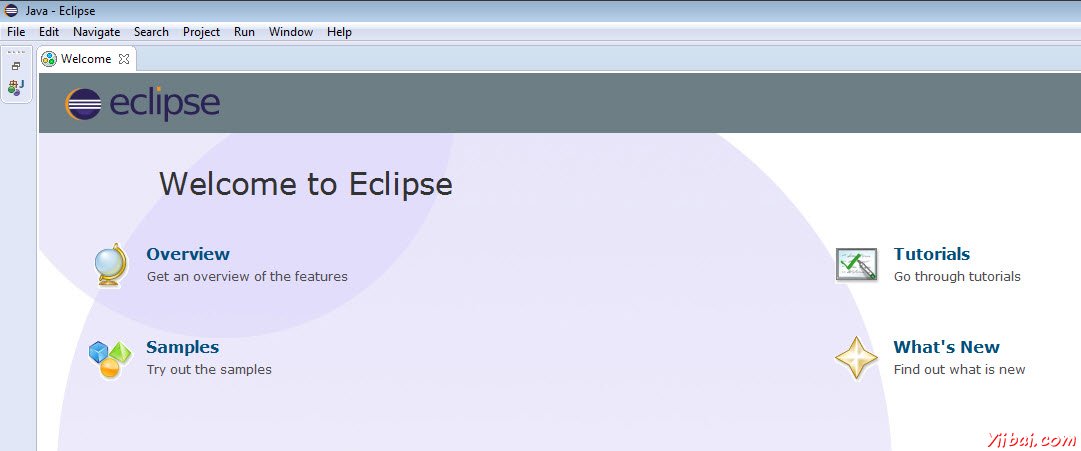Open the File menu
The height and width of the screenshot is (451, 1081).
coord(16,32)
